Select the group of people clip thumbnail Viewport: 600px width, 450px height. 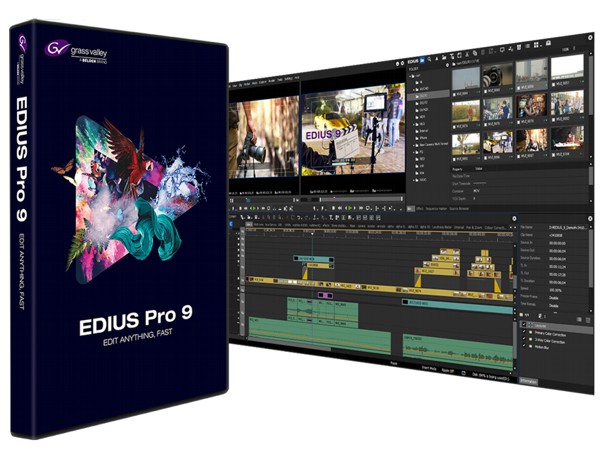point(567,103)
